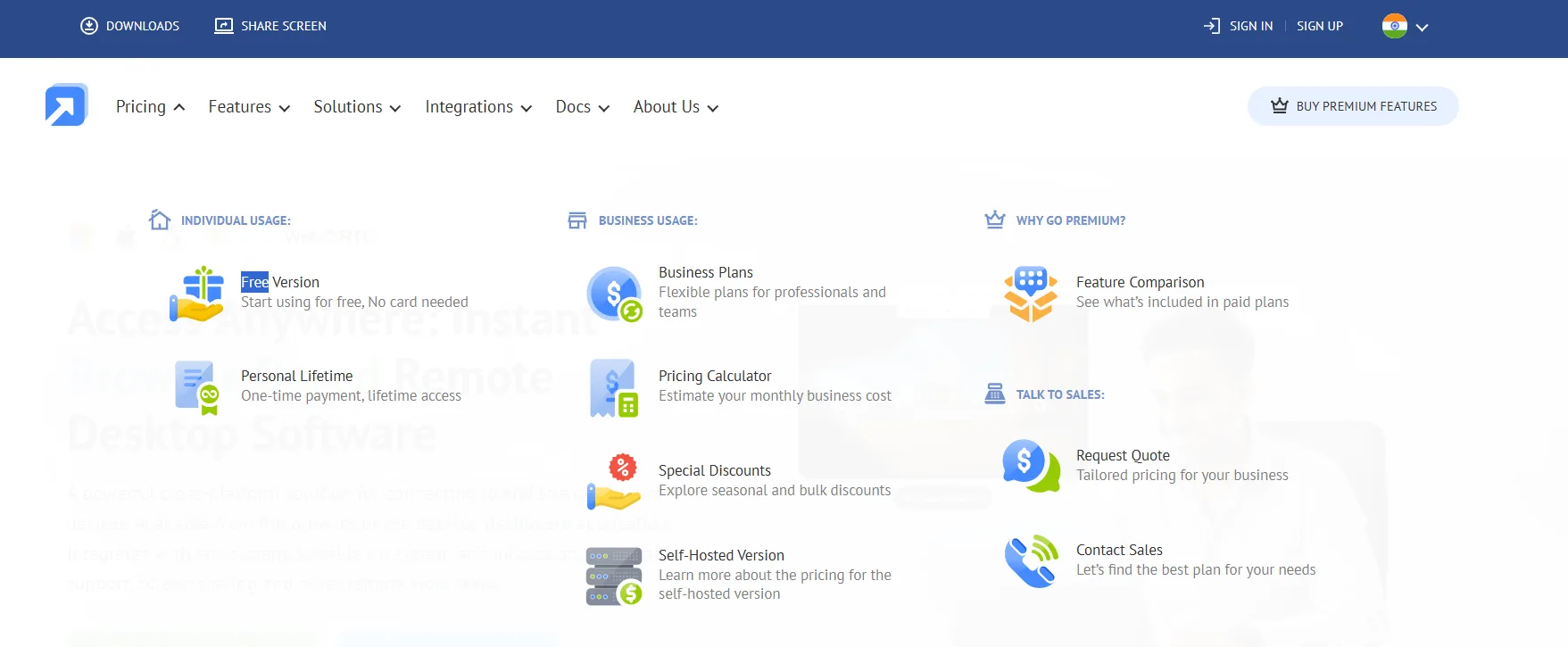The width and height of the screenshot is (1568, 647).
Task: Click the crown icon in Buy Premium button
Action: [1280, 105]
